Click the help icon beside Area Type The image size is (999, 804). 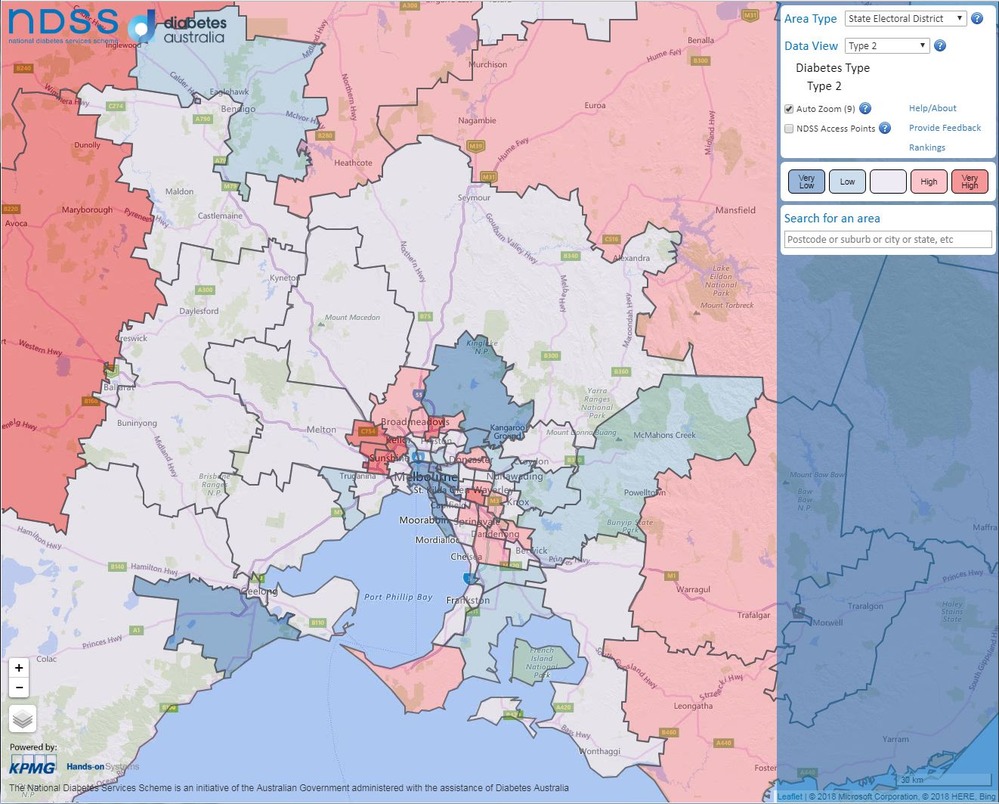[977, 18]
